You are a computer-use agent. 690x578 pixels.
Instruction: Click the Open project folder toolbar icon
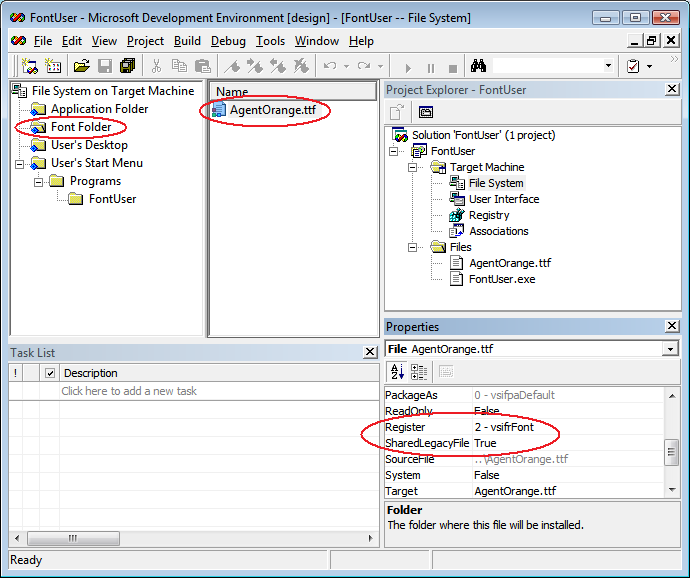coord(82,66)
